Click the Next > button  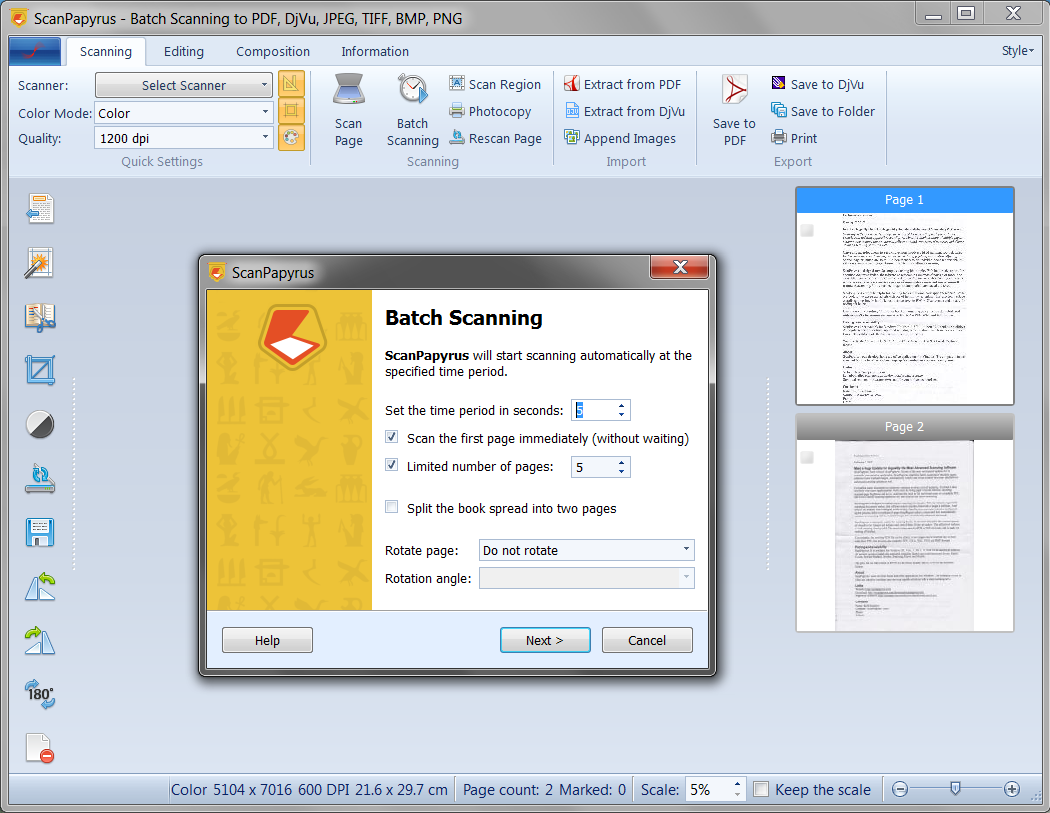tap(545, 640)
